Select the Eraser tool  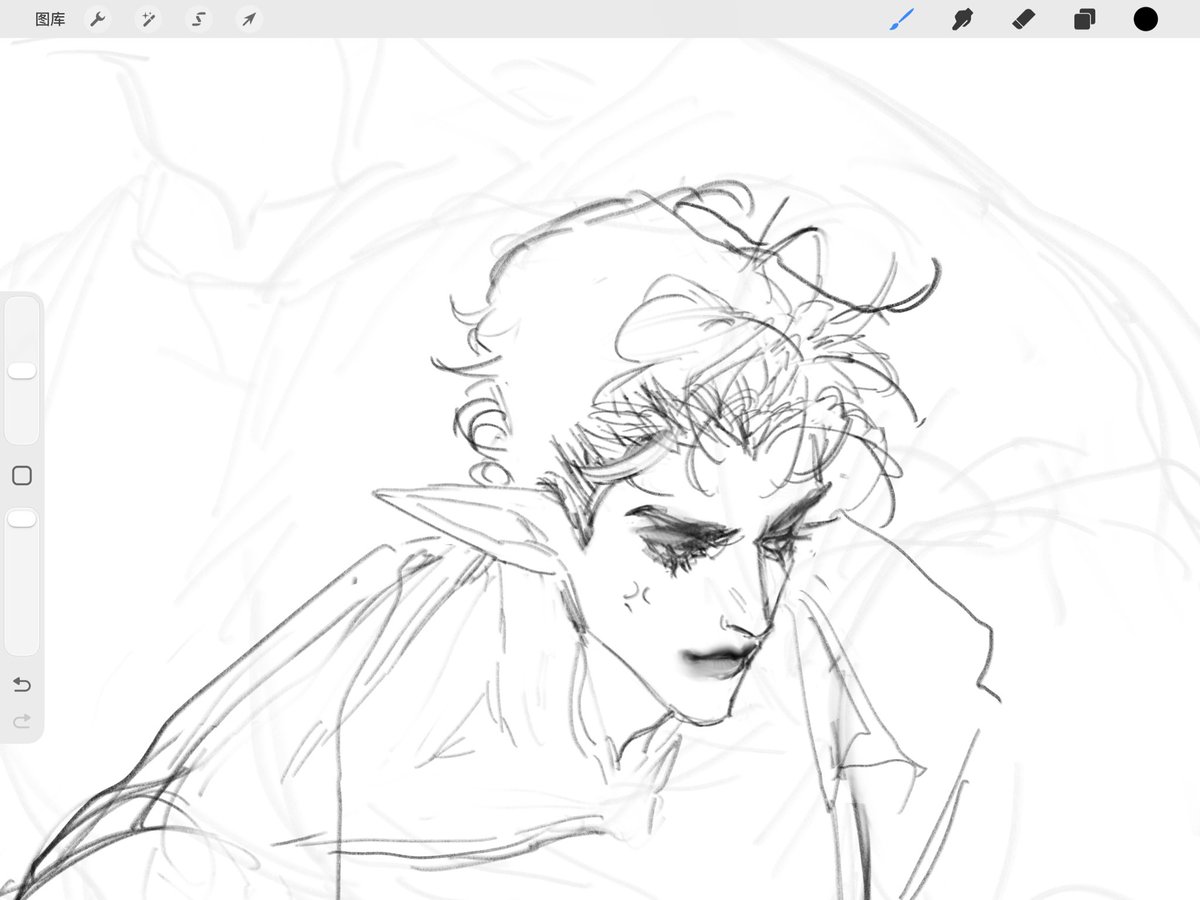point(1023,19)
